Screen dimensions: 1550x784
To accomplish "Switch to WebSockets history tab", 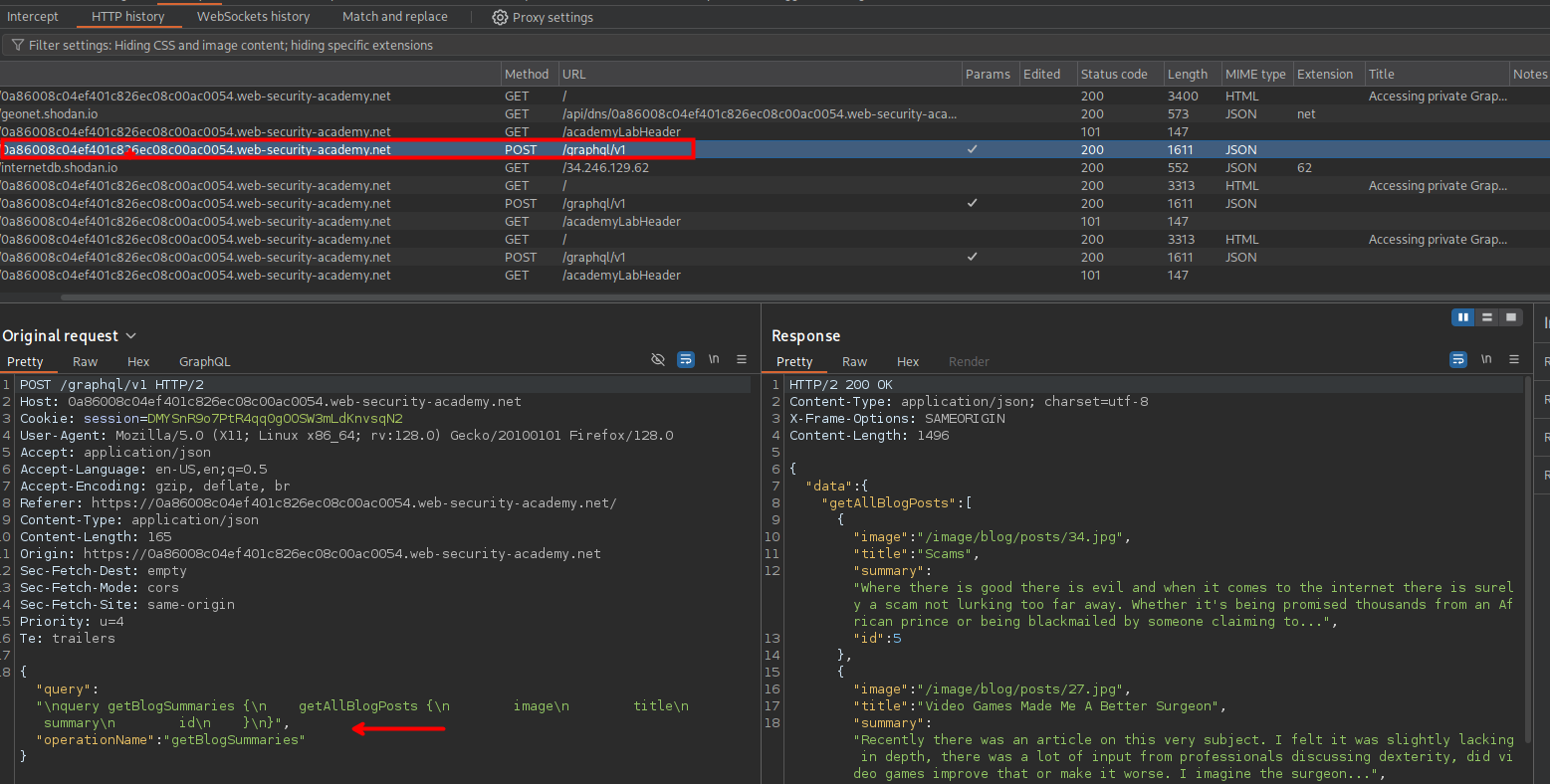I will tap(253, 16).
